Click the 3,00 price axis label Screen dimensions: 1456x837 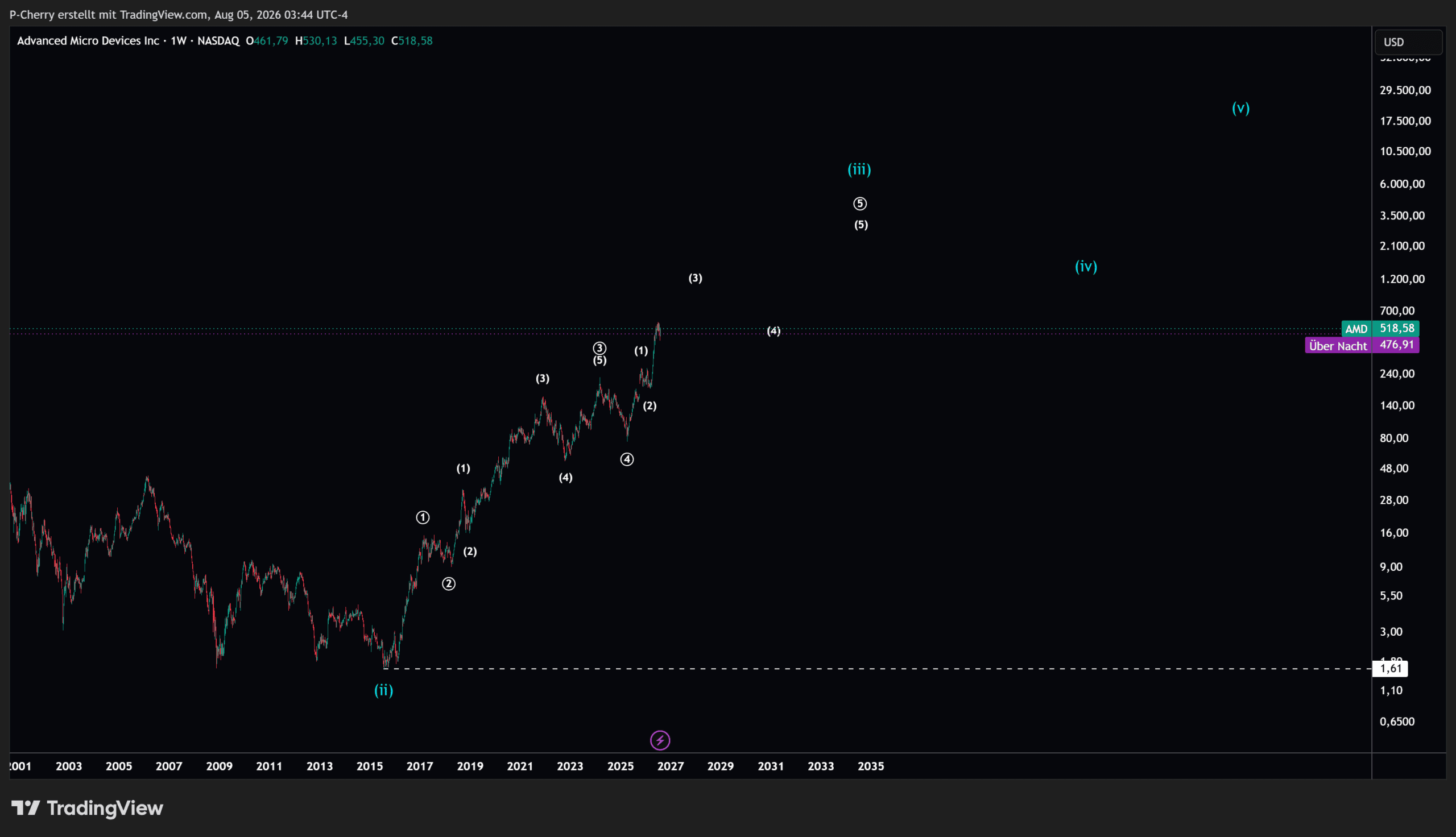coord(1392,632)
